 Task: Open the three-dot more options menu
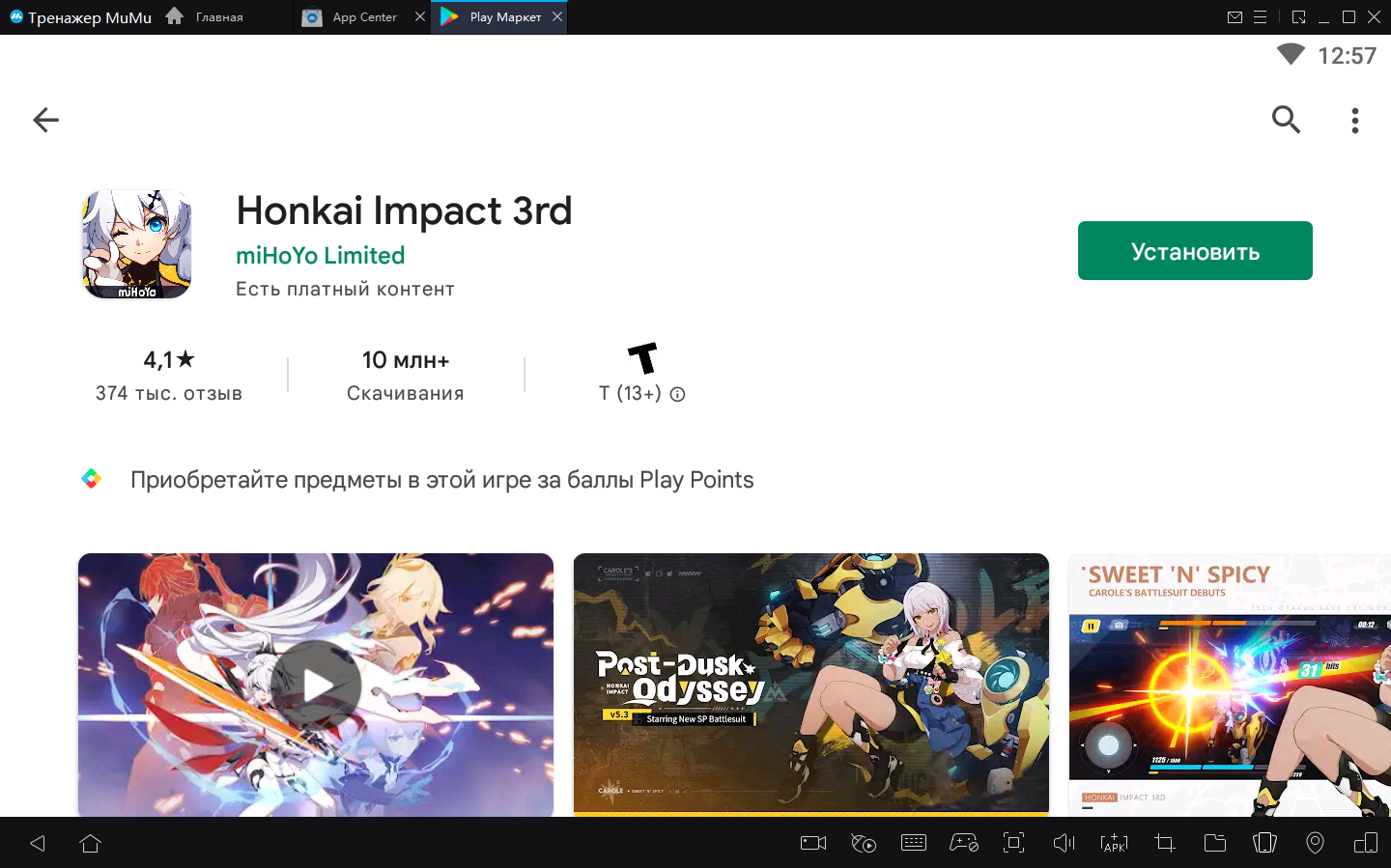click(1355, 120)
